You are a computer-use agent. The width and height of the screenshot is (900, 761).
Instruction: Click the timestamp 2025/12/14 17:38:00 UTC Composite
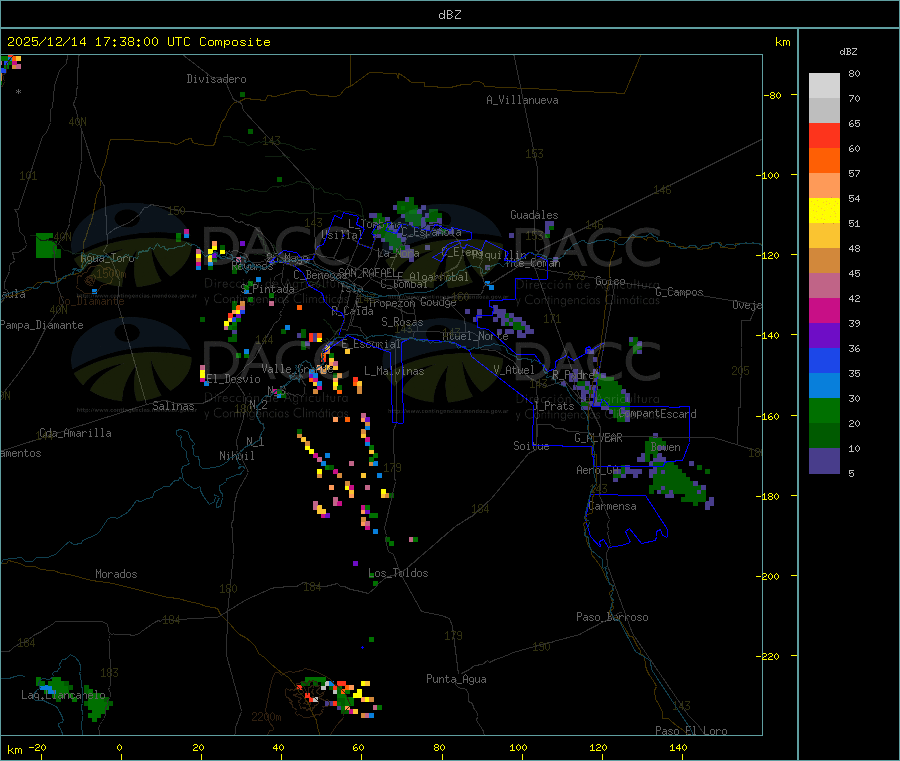138,42
